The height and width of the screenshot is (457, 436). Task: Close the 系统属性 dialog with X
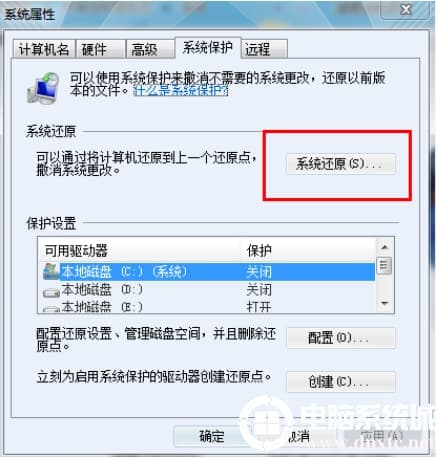(405, 10)
